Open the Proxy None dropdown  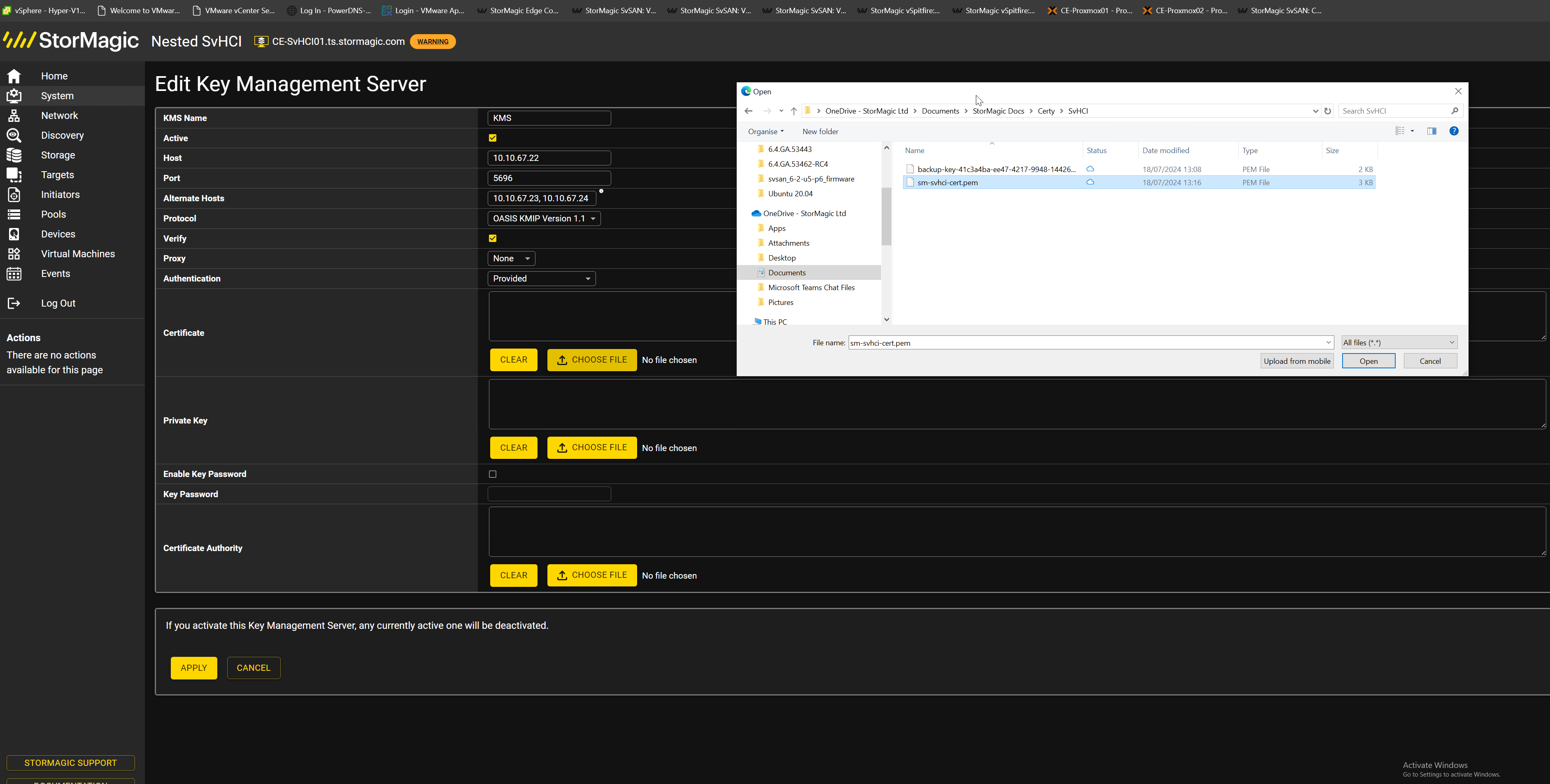point(511,259)
